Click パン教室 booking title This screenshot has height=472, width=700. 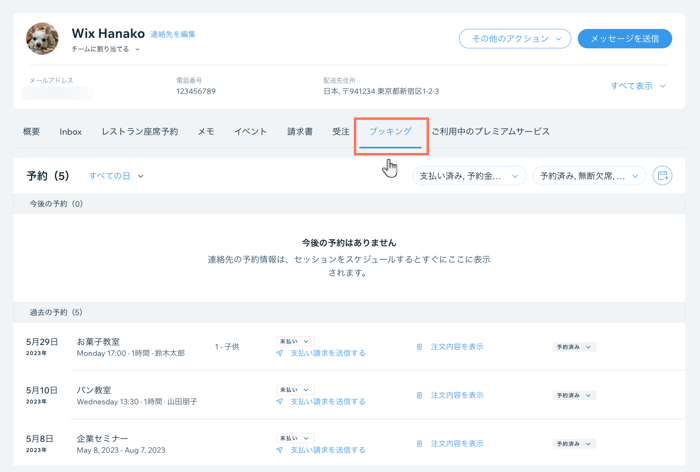pos(94,390)
